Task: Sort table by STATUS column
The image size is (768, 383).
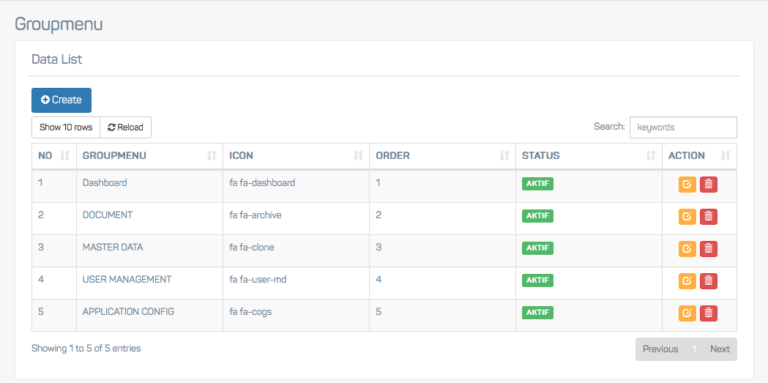Action: pos(589,156)
